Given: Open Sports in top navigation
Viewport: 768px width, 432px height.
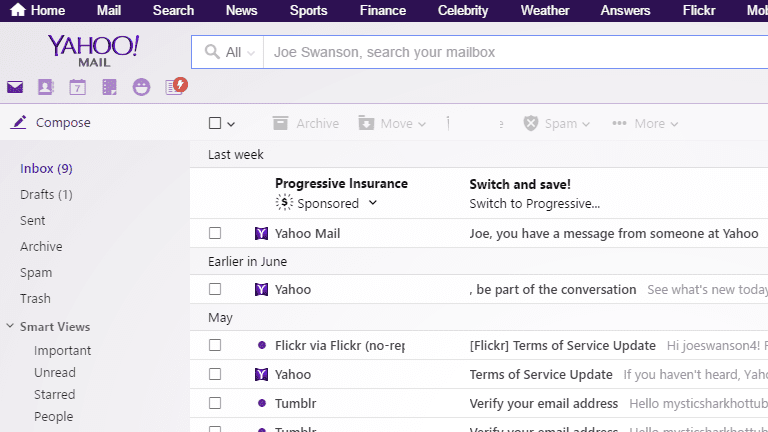Looking at the screenshot, I should coord(309,10).
